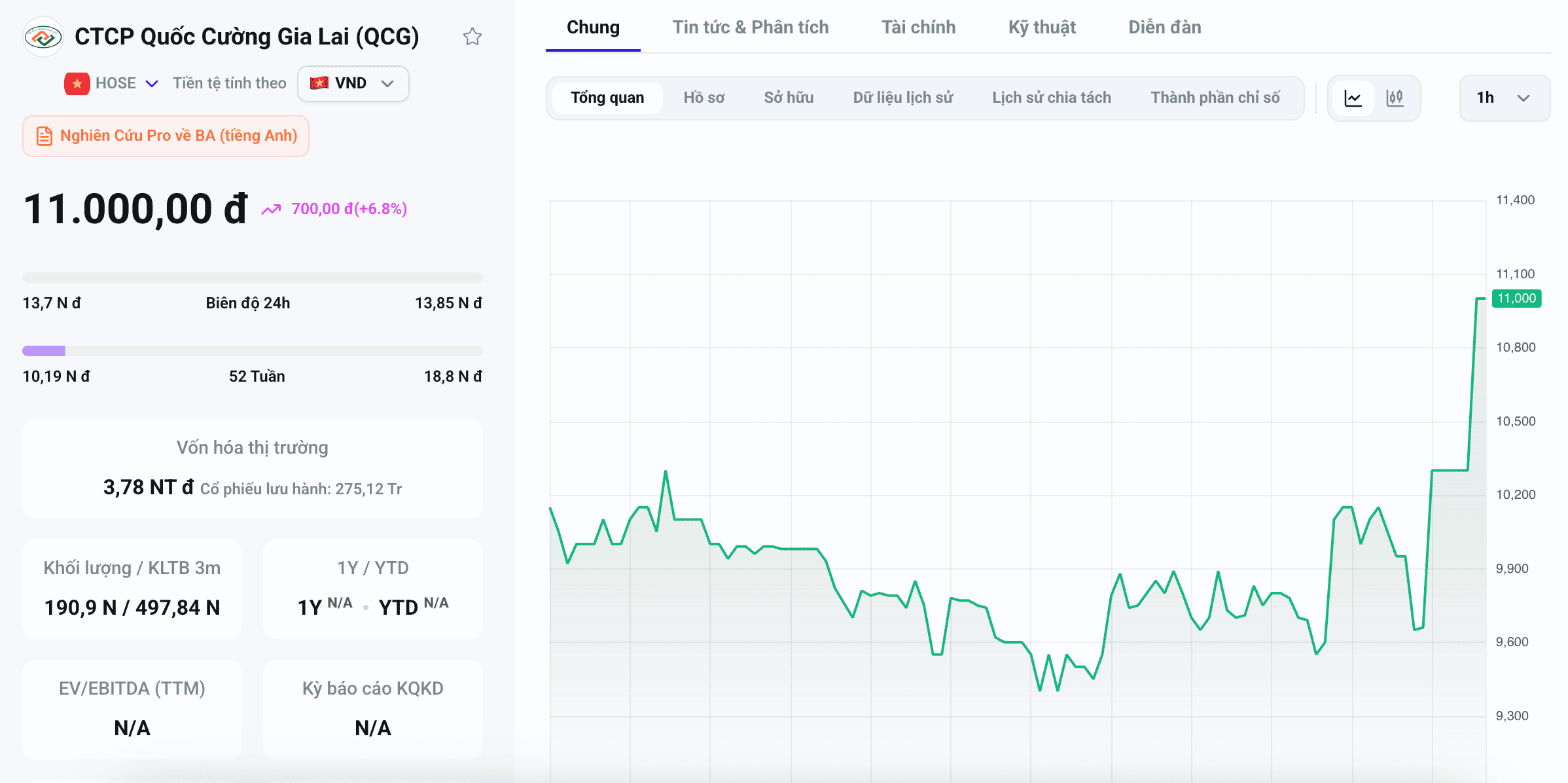1568x783 pixels.
Task: Click the 18,8 N đ 52-week high
Action: coord(453,376)
